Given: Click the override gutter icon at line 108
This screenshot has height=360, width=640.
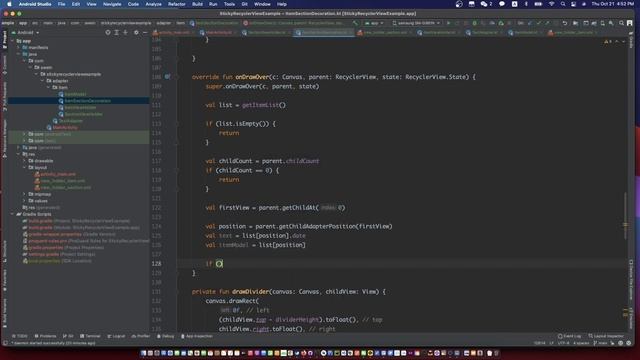Looking at the screenshot, I should point(167,77).
